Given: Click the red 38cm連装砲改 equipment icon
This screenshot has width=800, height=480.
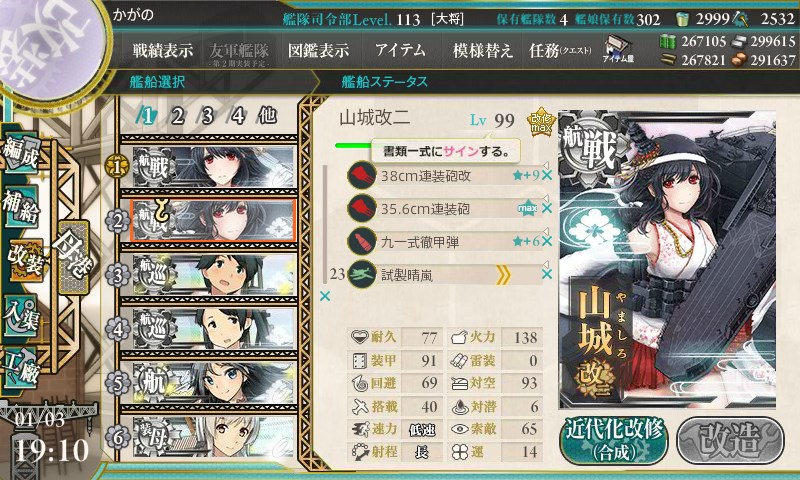Looking at the screenshot, I should coord(362,175).
